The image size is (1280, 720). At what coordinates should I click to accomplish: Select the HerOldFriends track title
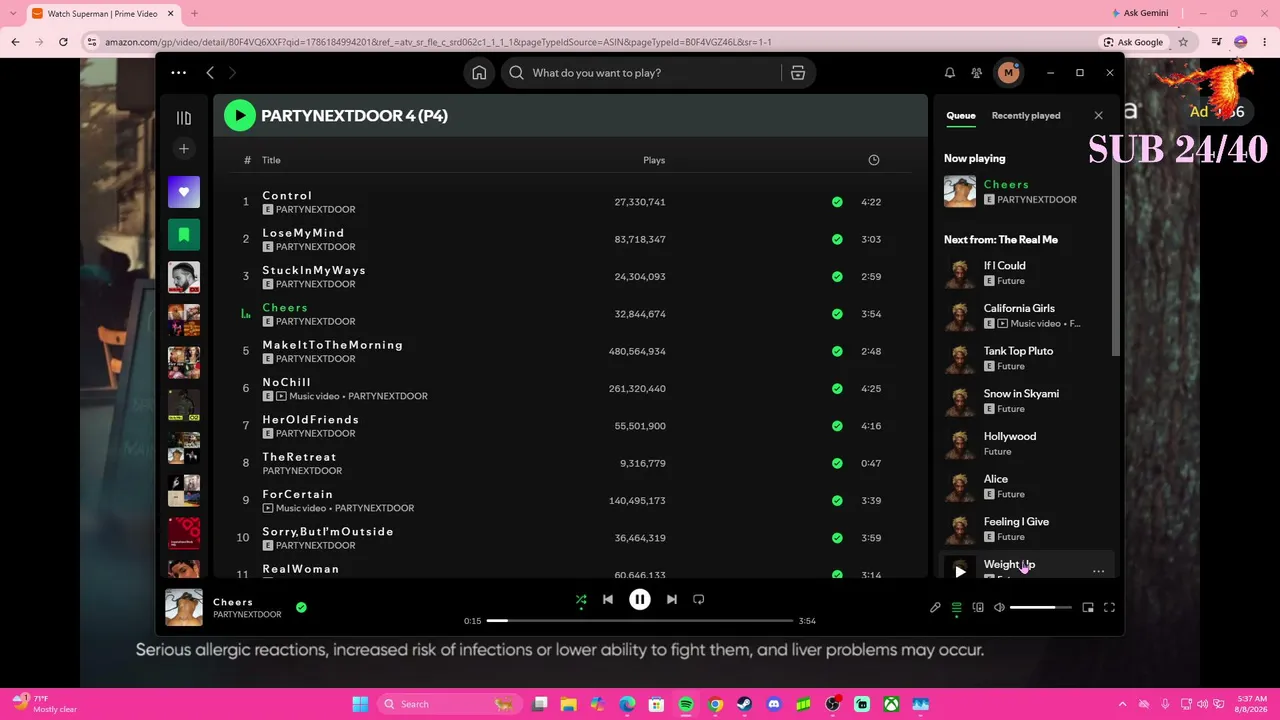tap(311, 420)
